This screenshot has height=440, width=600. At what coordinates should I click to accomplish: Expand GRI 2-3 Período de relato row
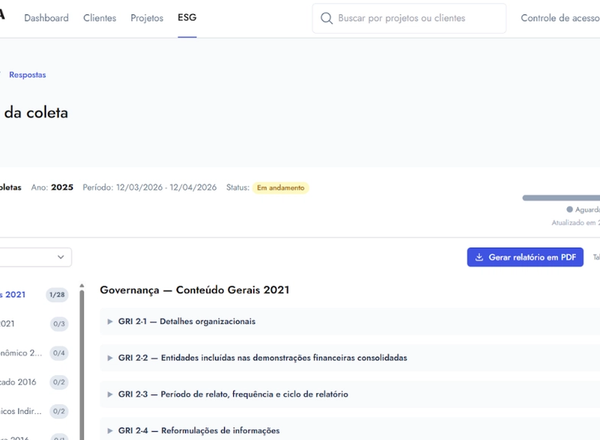tap(350, 394)
